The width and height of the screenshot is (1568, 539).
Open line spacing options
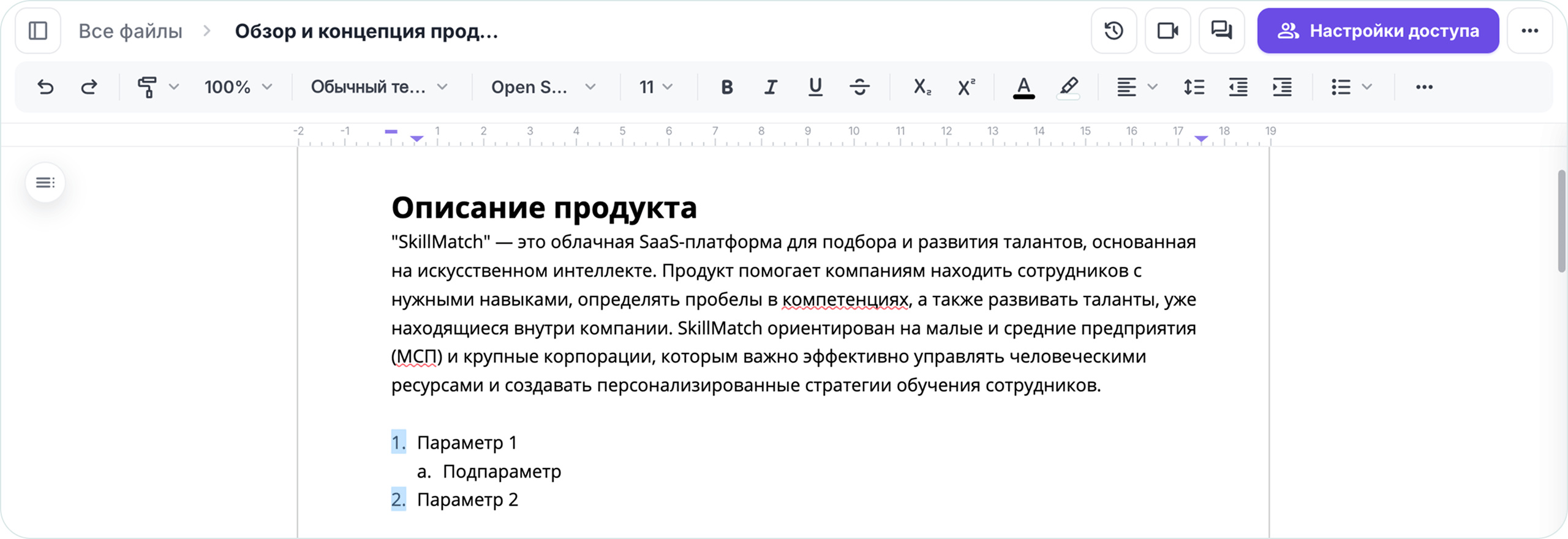1194,87
